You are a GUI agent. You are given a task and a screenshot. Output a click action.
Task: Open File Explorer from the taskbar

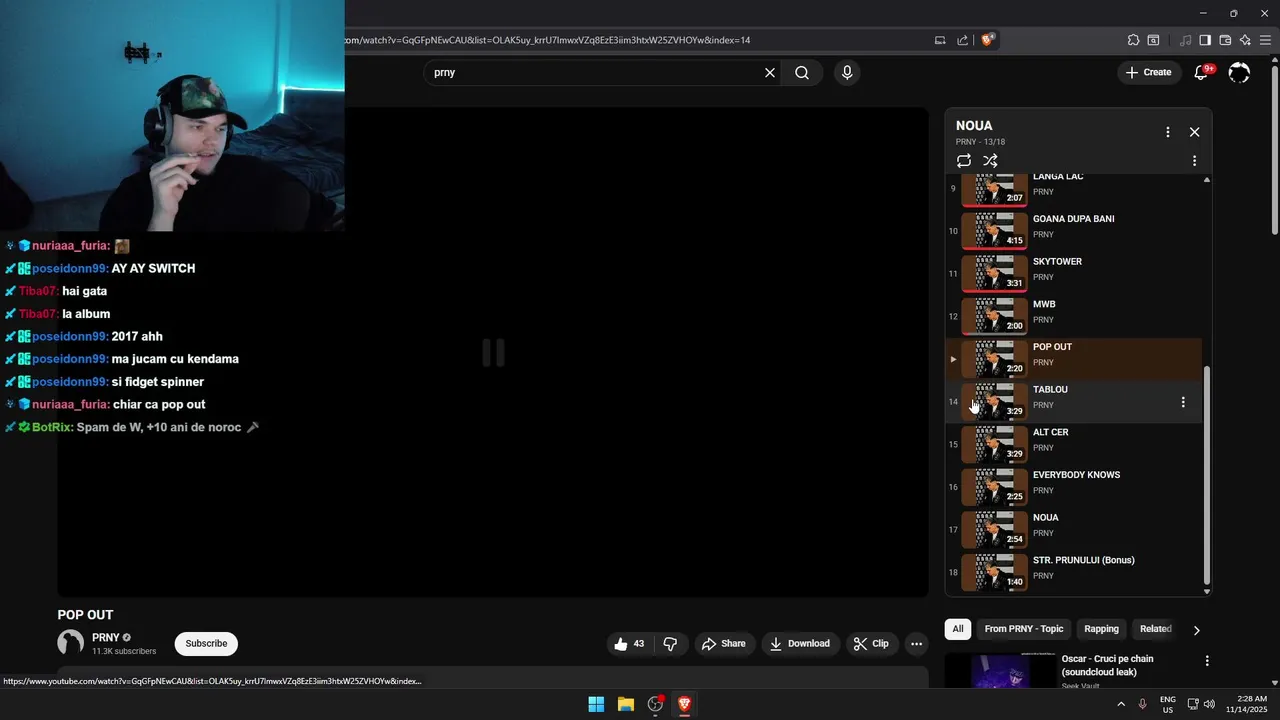coord(626,704)
